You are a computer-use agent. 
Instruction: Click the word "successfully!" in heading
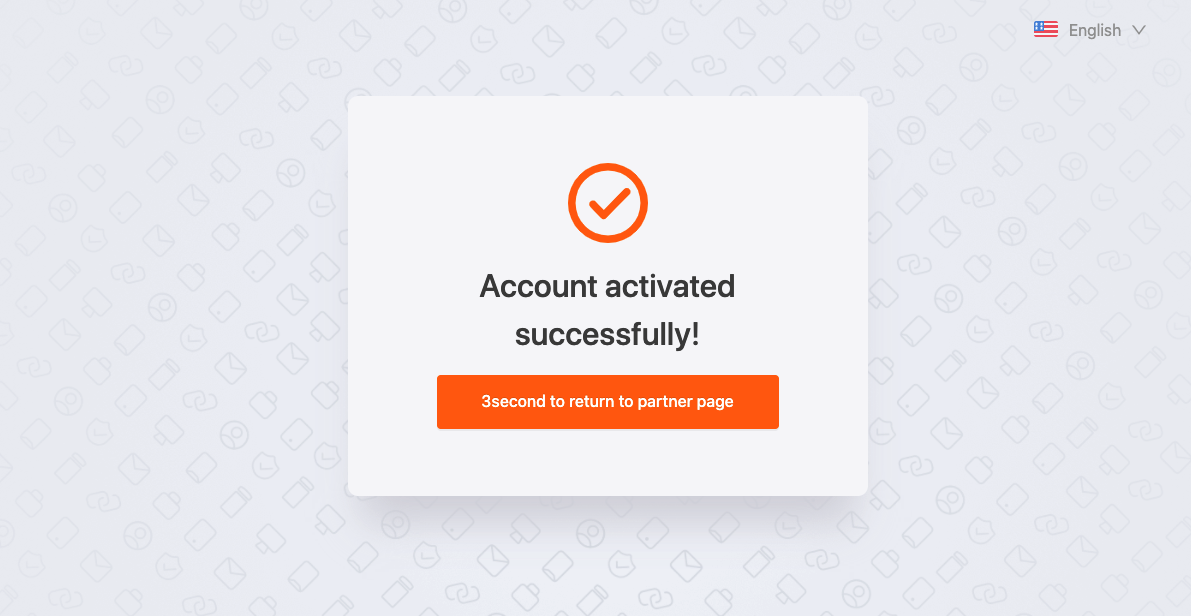[608, 335]
